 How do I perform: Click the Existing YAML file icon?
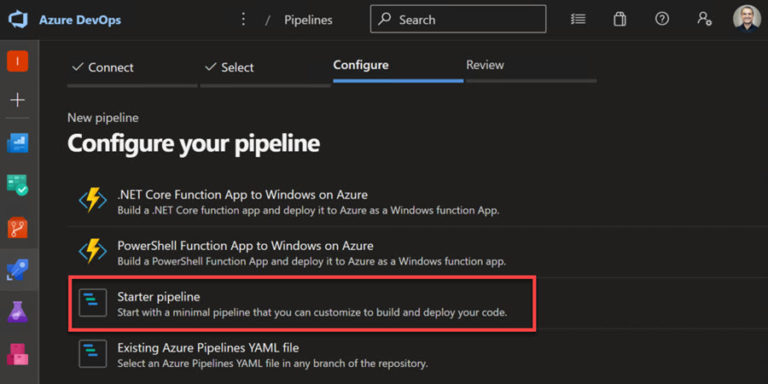pyautogui.click(x=93, y=354)
